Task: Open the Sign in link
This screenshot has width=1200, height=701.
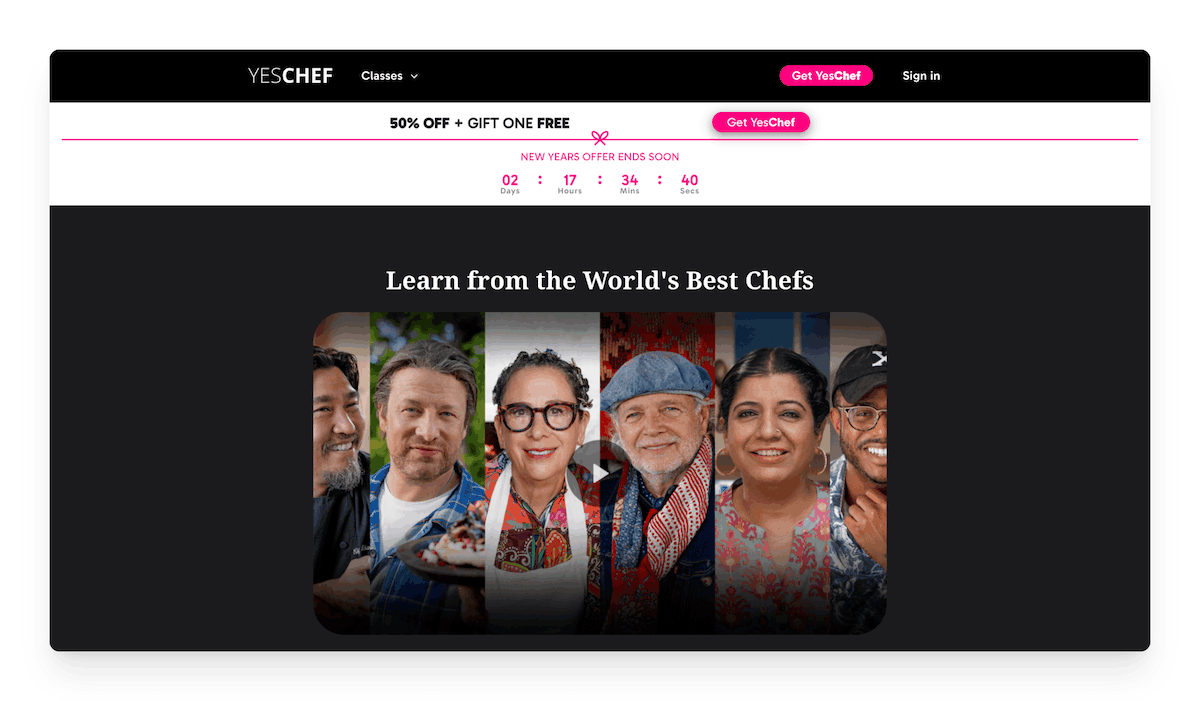Action: [x=921, y=76]
